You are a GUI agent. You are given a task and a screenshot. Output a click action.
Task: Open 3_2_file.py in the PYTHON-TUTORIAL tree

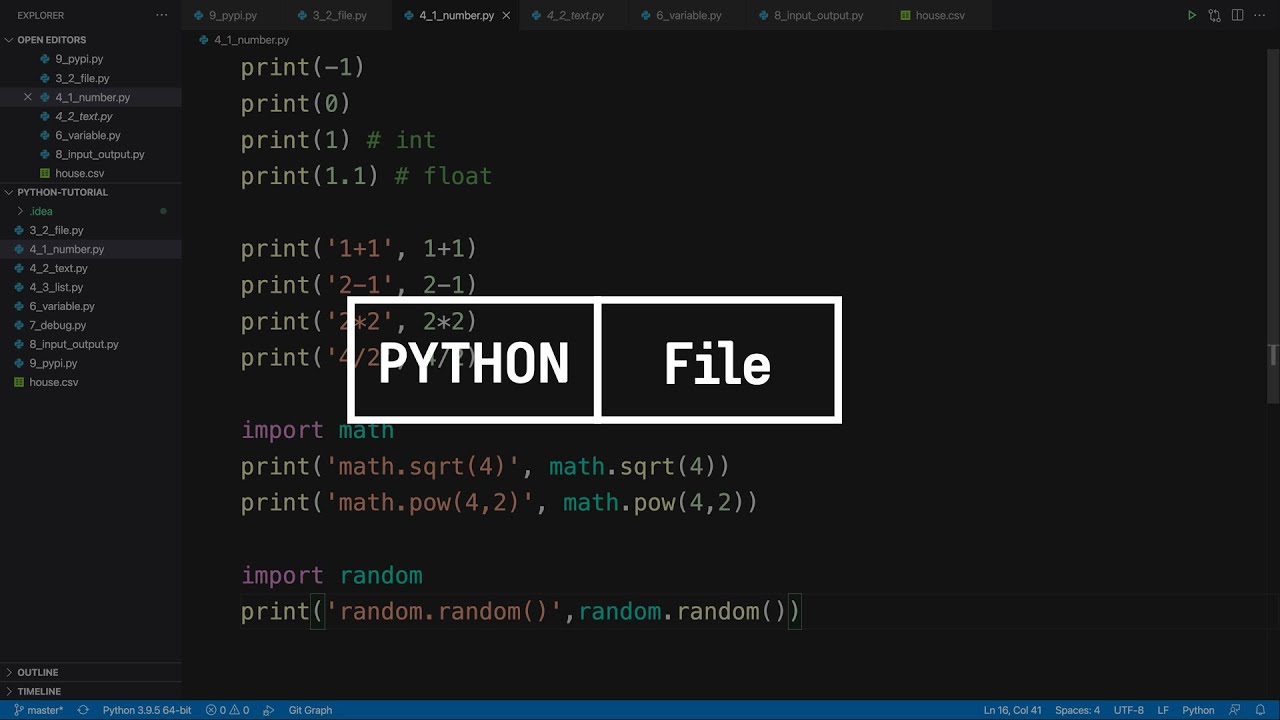click(x=90, y=230)
